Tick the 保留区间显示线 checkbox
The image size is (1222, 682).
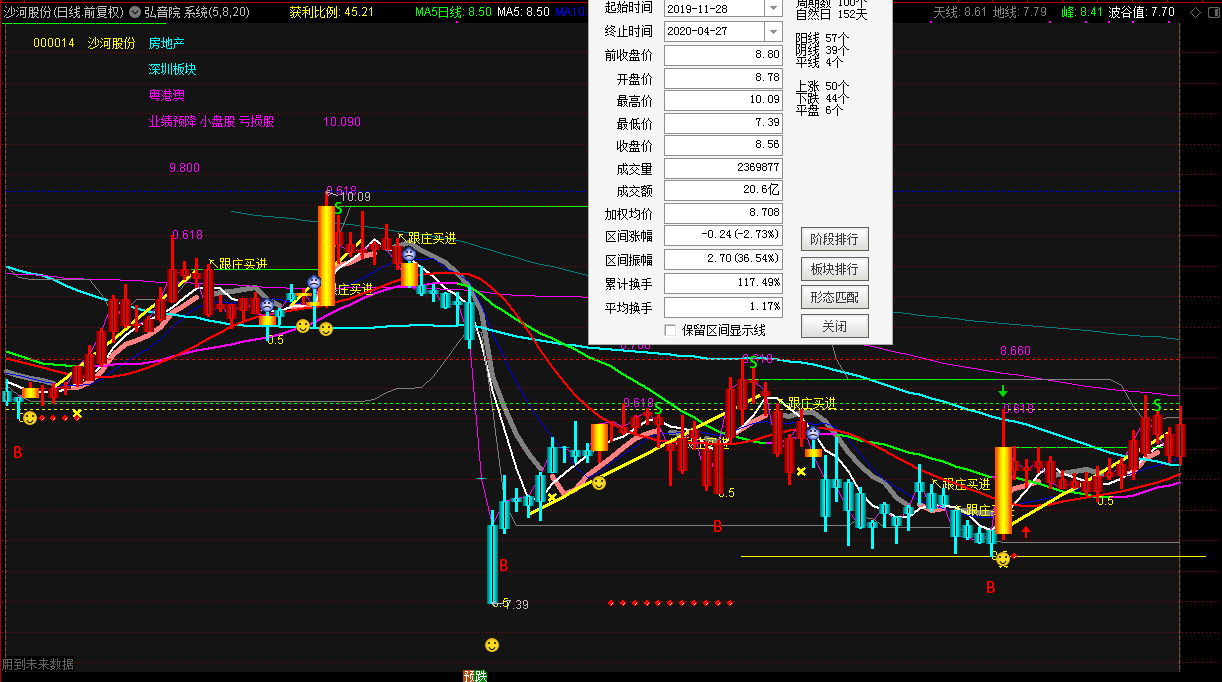pyautogui.click(x=670, y=329)
